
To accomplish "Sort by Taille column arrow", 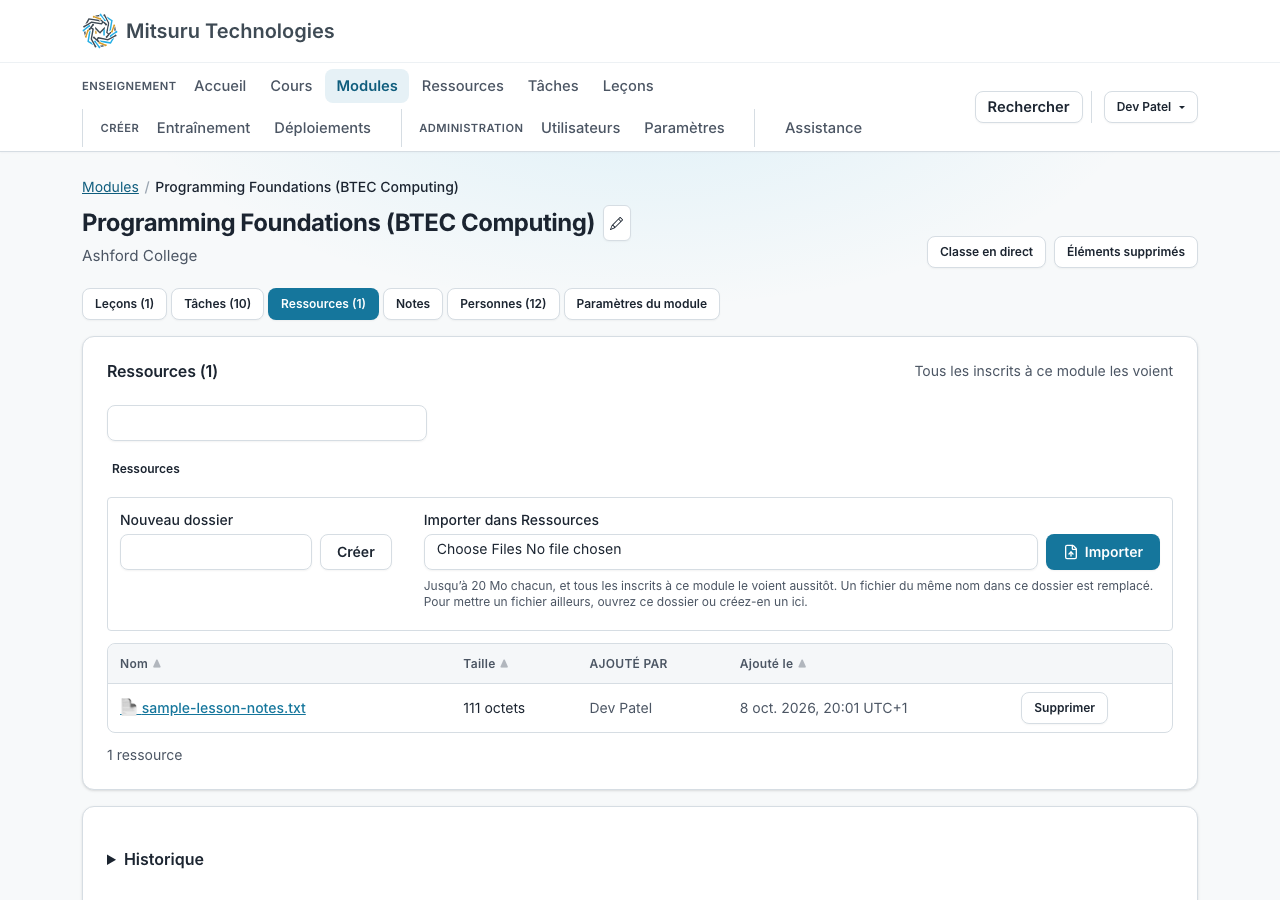I will (x=504, y=664).
